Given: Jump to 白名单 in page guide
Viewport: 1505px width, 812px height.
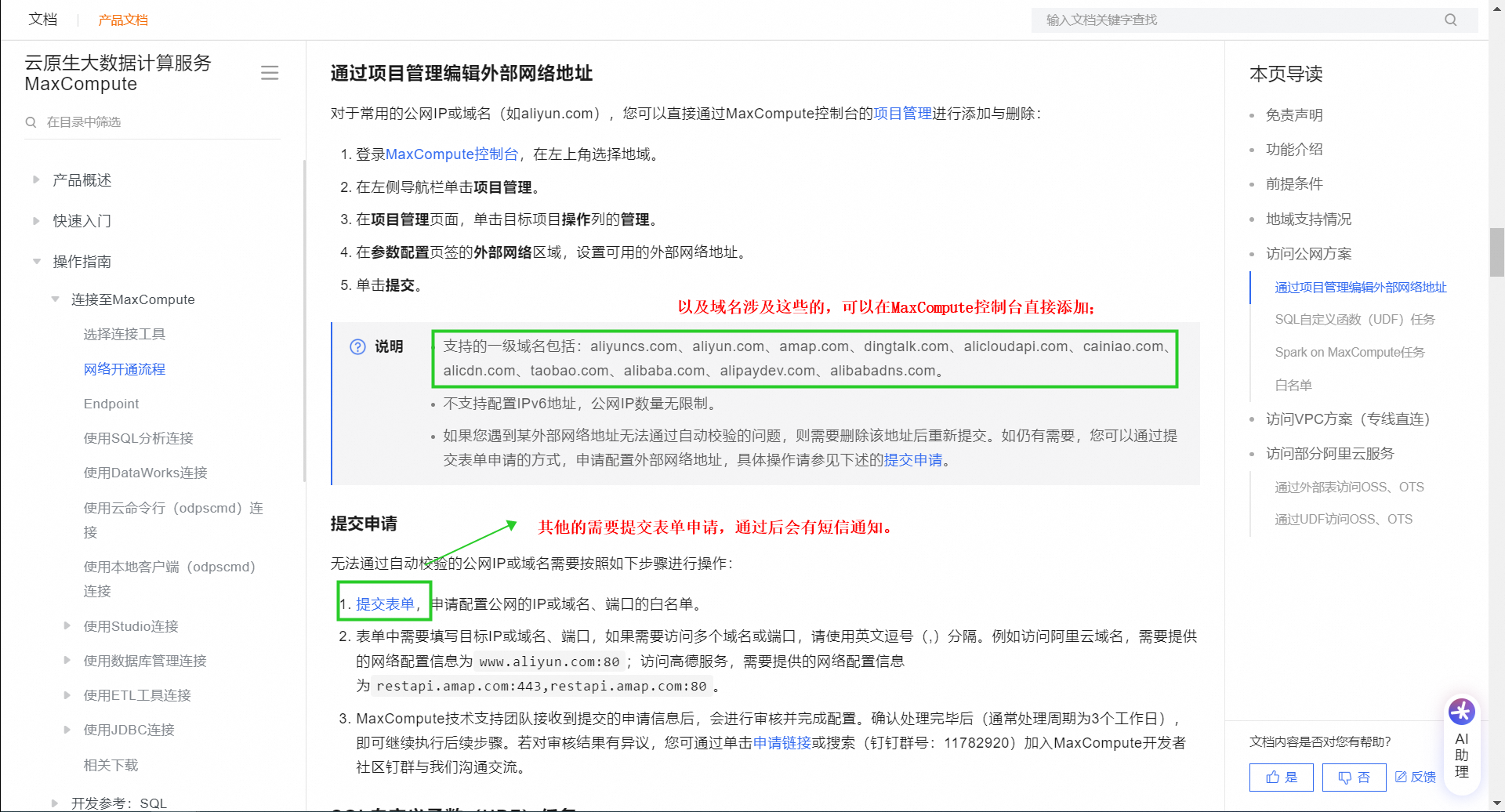Looking at the screenshot, I should click(1293, 386).
